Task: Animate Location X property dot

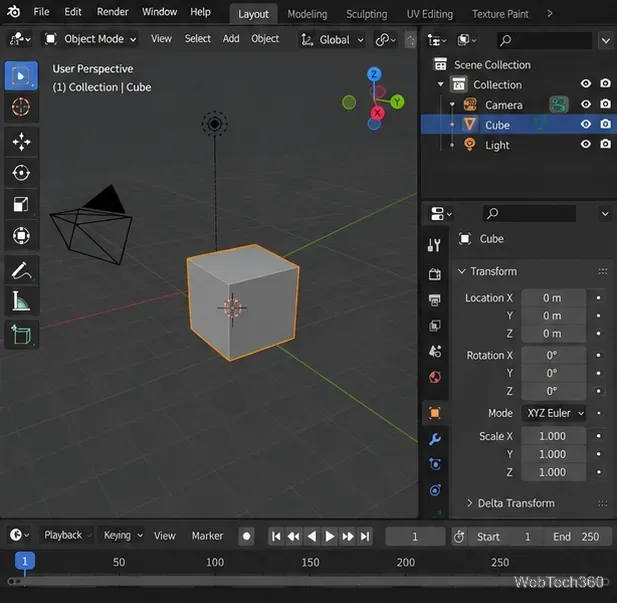Action: [599, 298]
